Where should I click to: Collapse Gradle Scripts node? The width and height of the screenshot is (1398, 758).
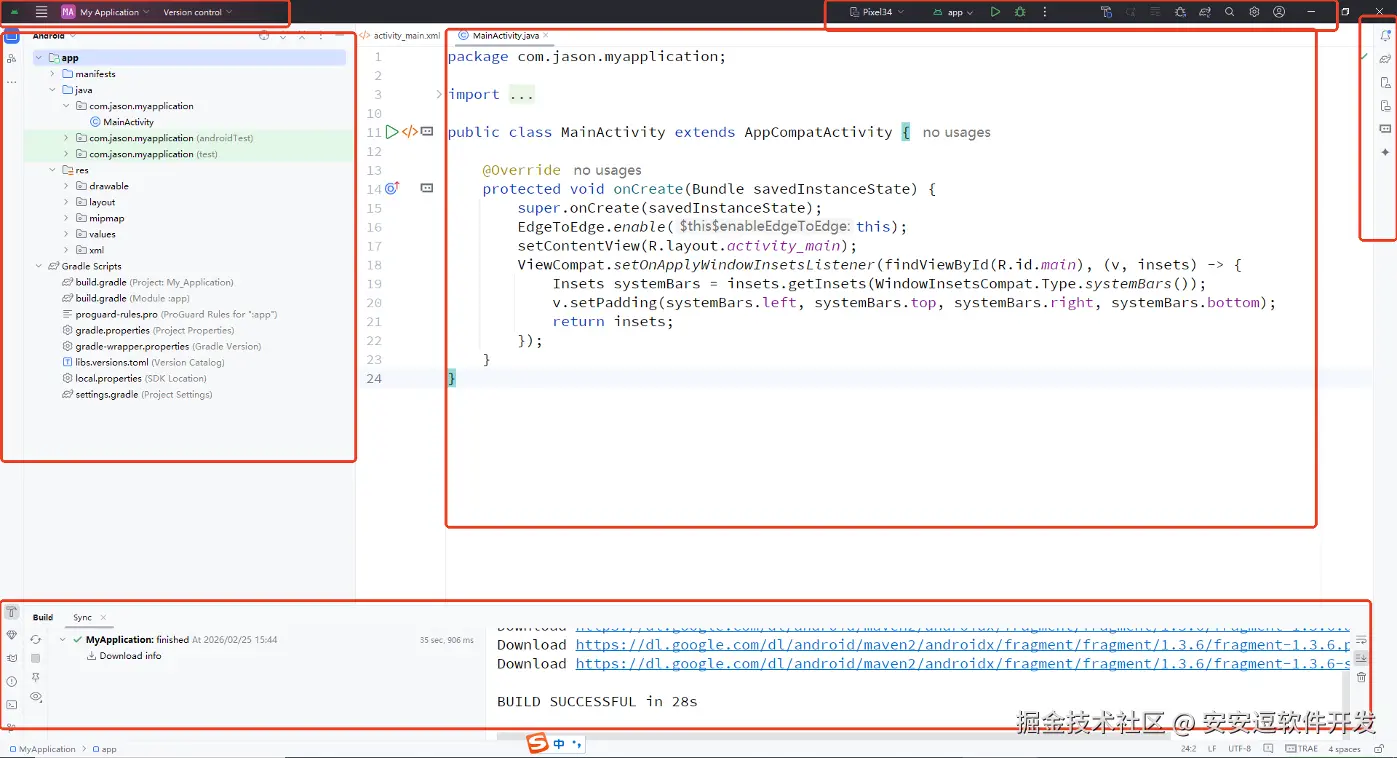(38, 266)
